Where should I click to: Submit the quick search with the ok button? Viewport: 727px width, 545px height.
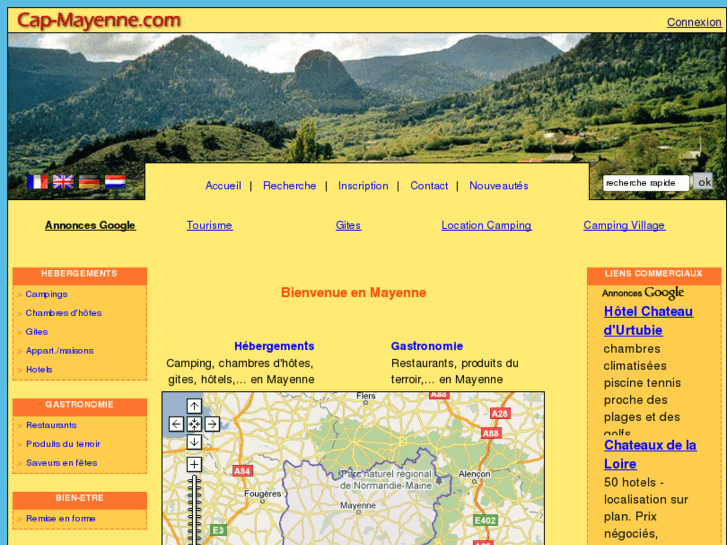click(703, 182)
